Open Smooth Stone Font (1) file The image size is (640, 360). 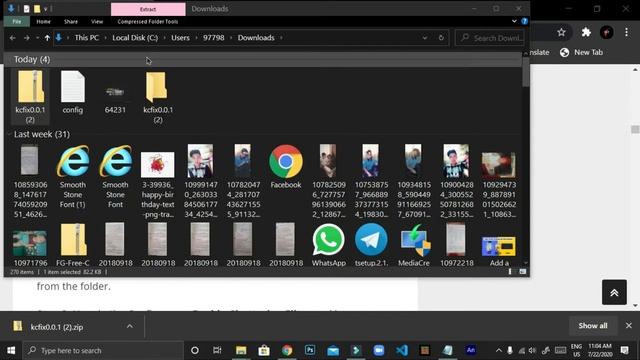click(x=73, y=176)
